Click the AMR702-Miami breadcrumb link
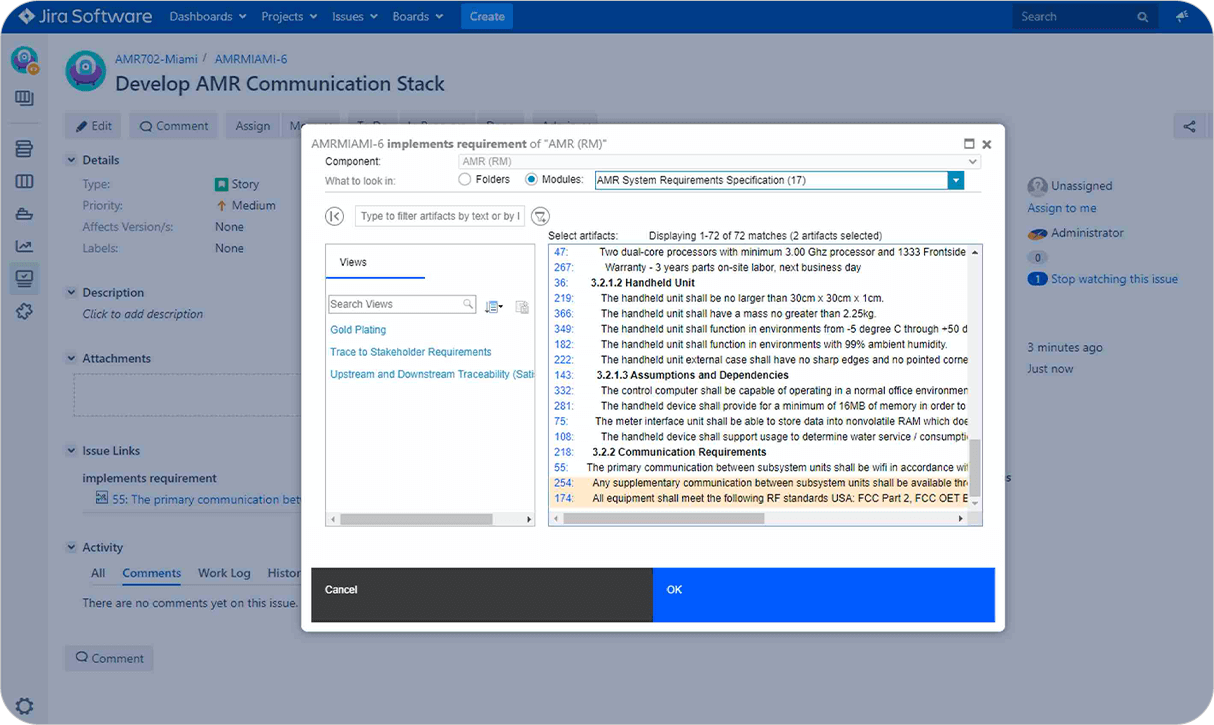1214x725 pixels. pos(156,59)
